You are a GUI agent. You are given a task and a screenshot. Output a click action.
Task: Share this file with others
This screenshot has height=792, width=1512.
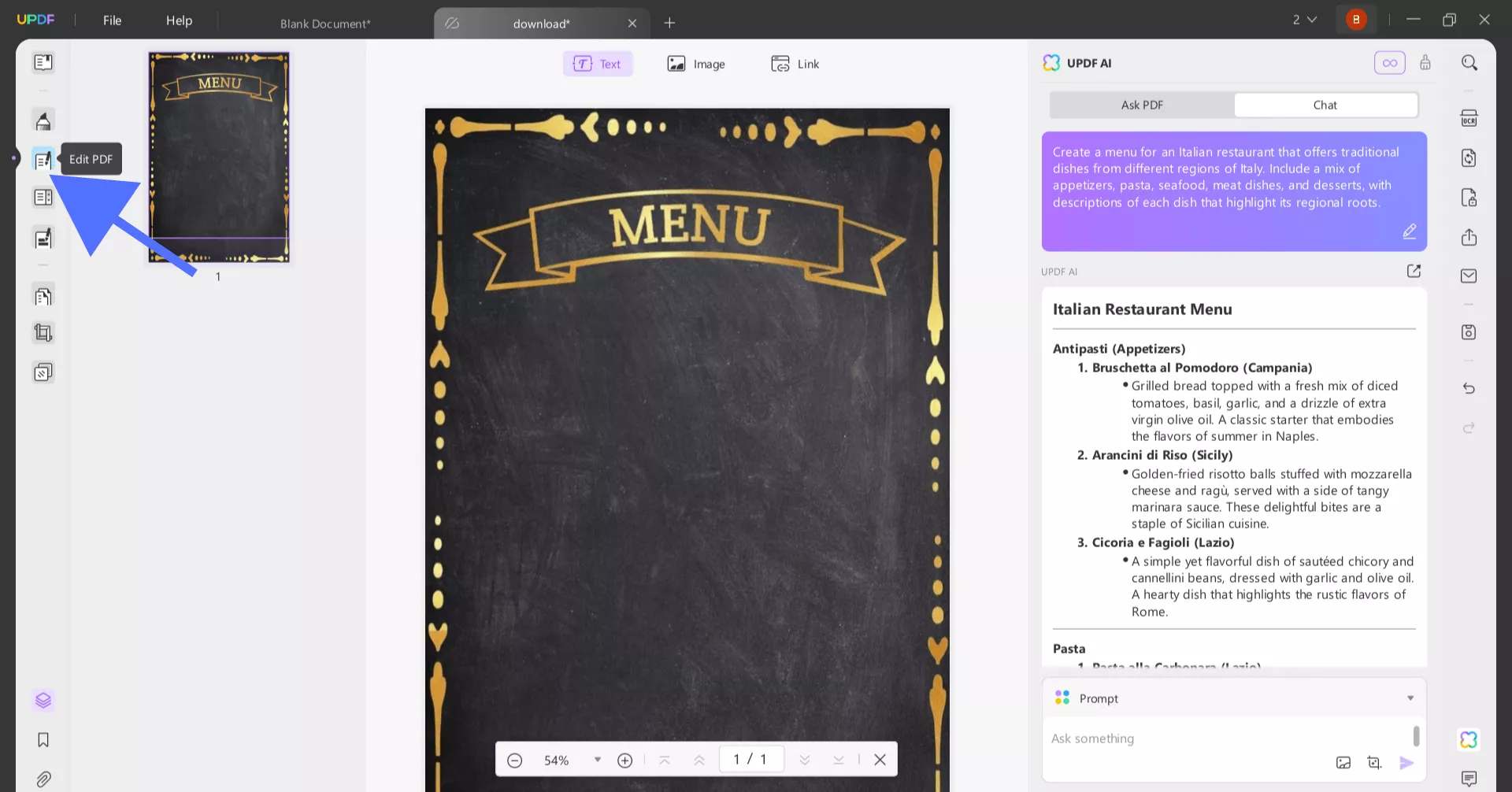click(x=1469, y=237)
